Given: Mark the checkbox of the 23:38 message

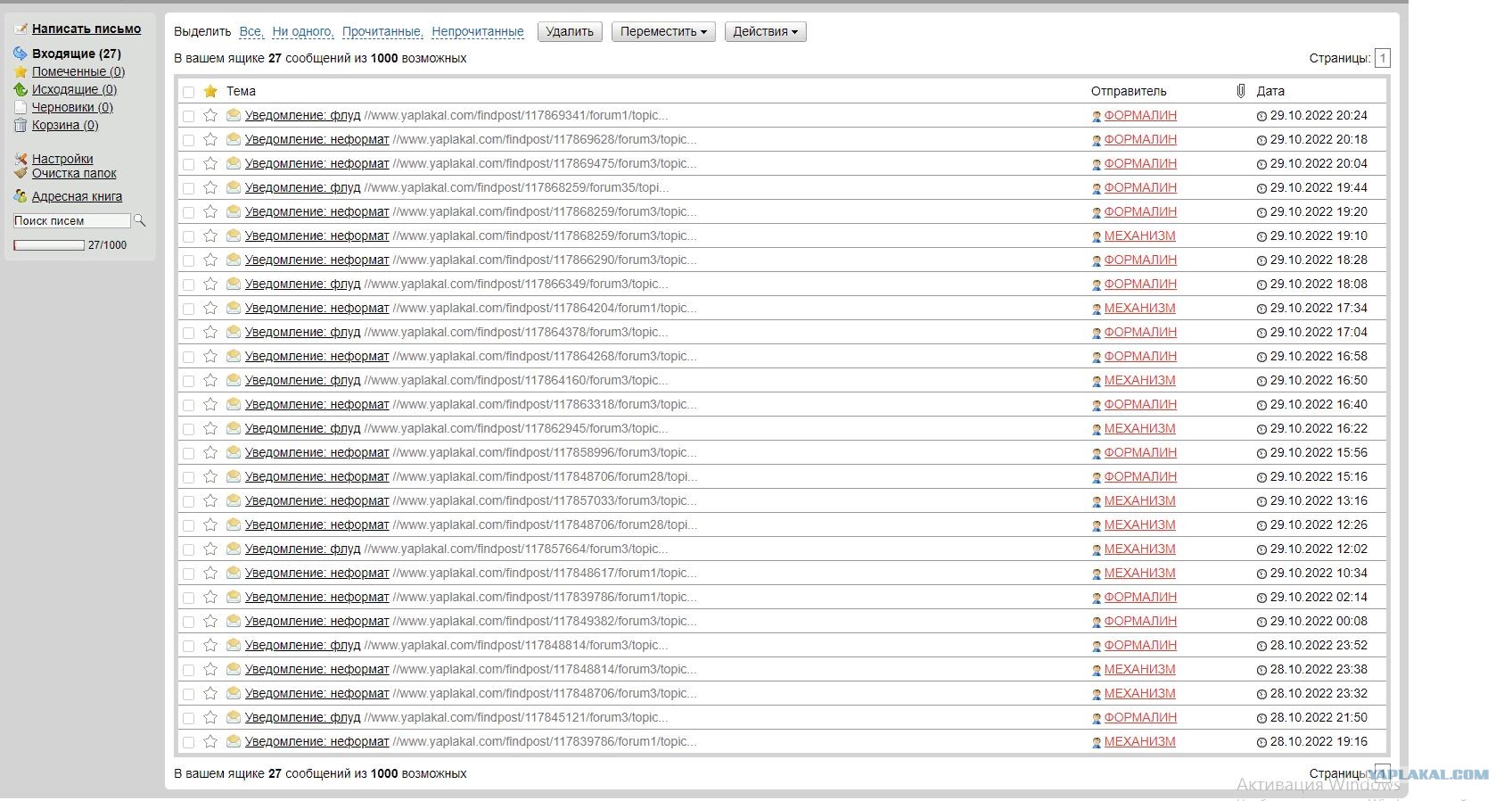Looking at the screenshot, I should (188, 670).
